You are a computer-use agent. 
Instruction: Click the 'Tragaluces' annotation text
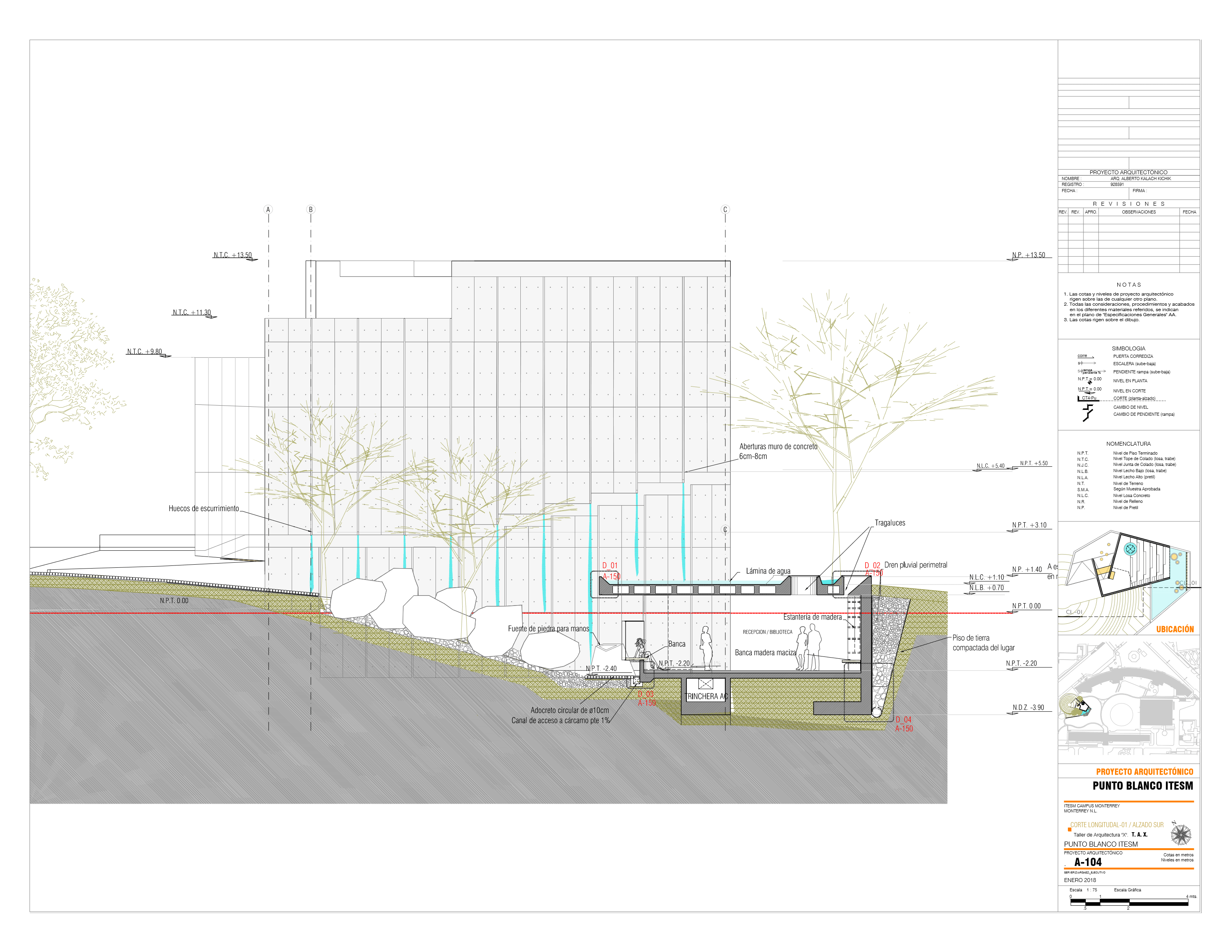pyautogui.click(x=890, y=523)
